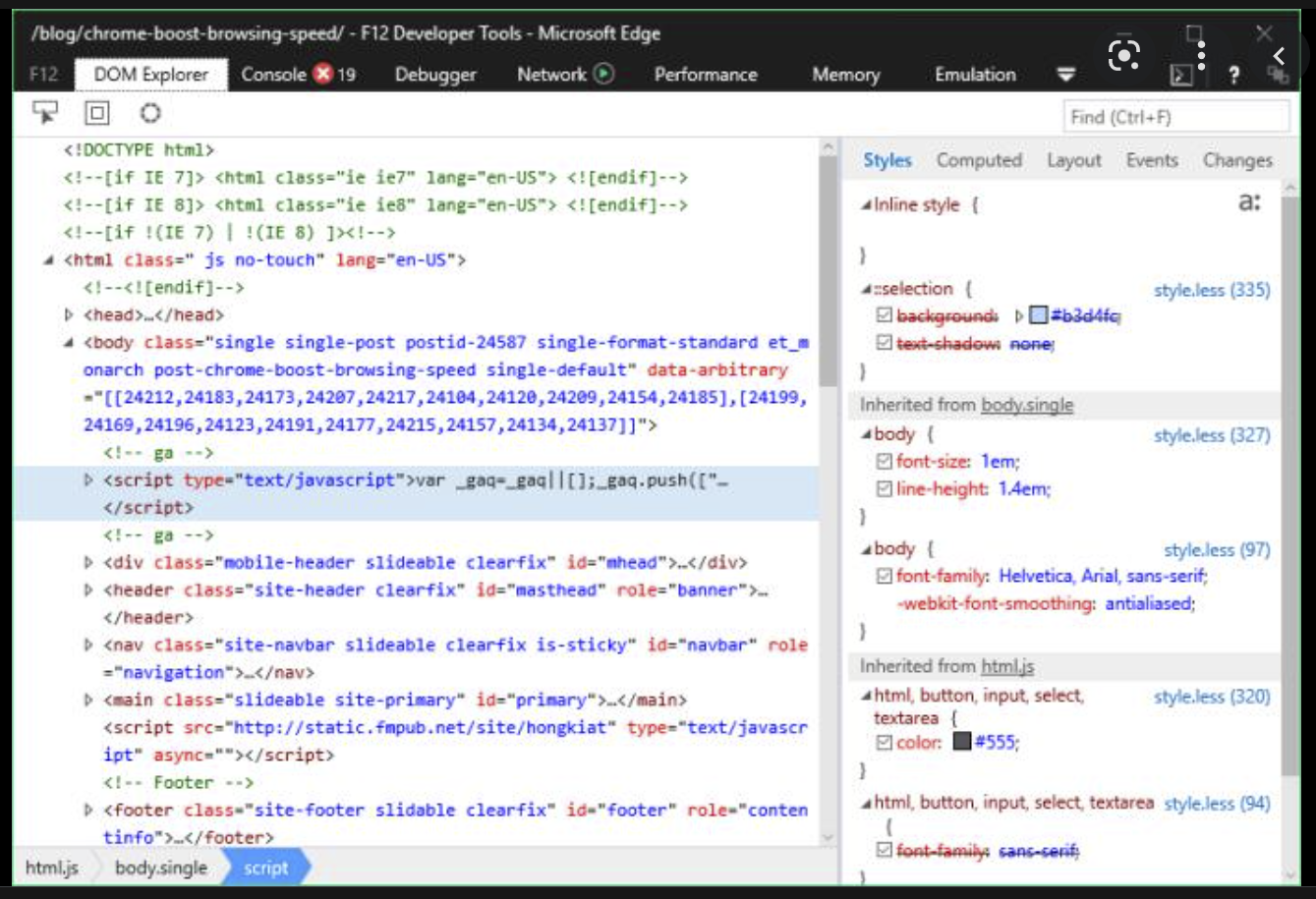Open the Changes pane tab
The height and width of the screenshot is (899, 1316).
pos(1237,160)
